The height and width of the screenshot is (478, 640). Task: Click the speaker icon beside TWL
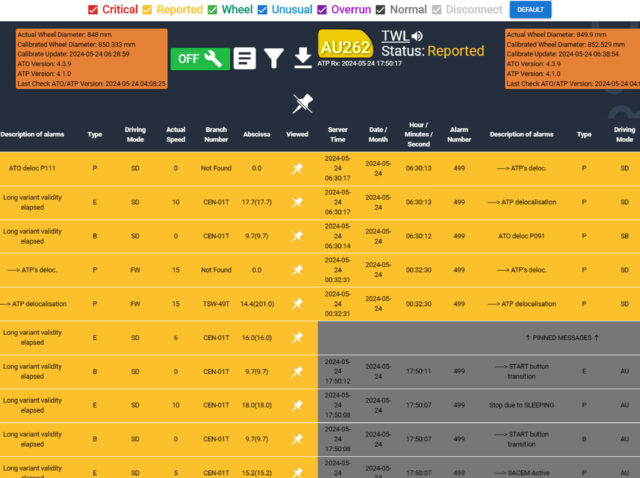tap(417, 37)
